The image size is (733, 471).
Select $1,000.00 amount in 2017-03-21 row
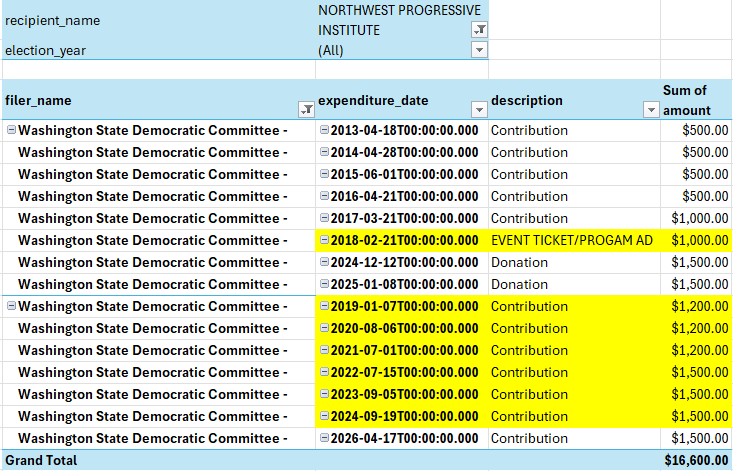(696, 218)
